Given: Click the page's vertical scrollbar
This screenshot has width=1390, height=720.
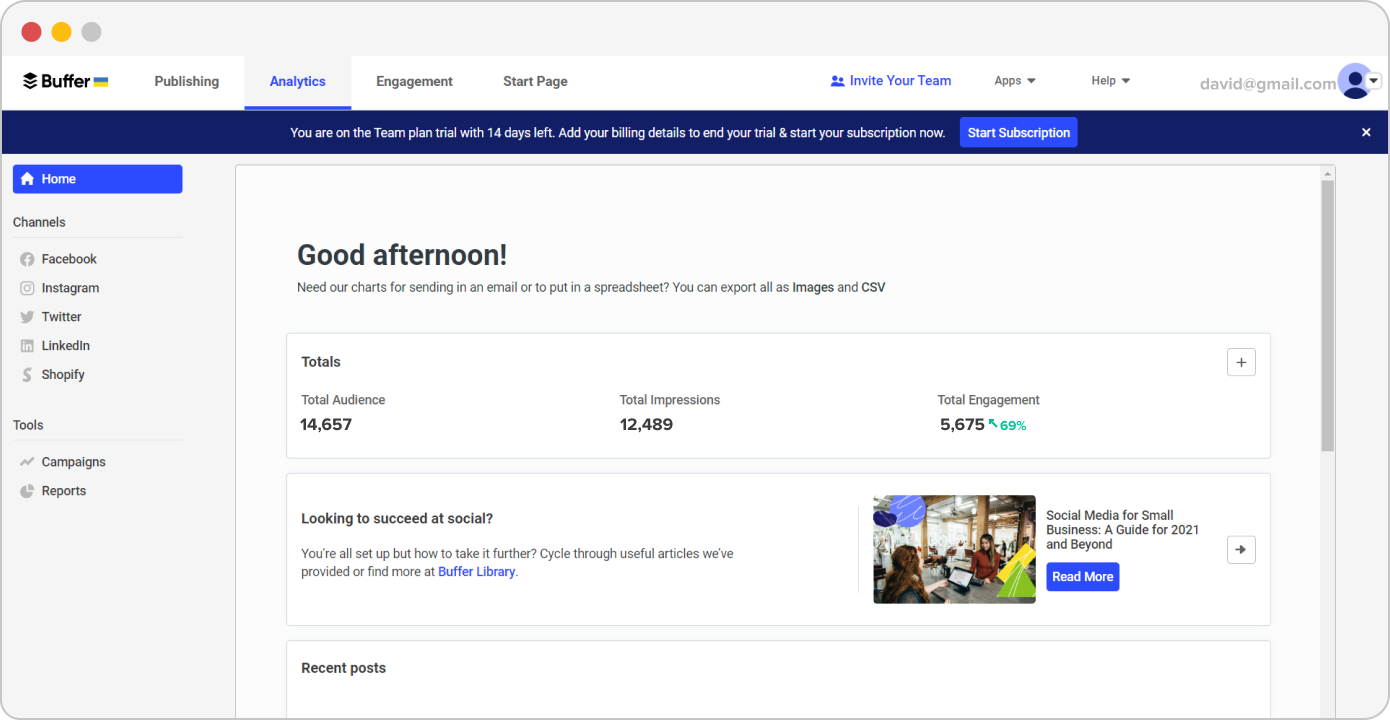Looking at the screenshot, I should click(x=1328, y=315).
